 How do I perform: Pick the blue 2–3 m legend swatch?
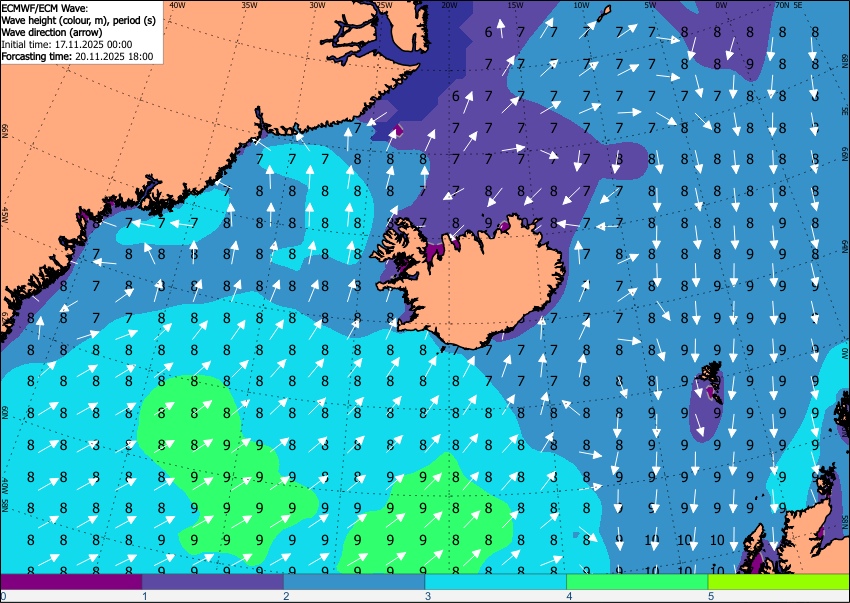354,582
